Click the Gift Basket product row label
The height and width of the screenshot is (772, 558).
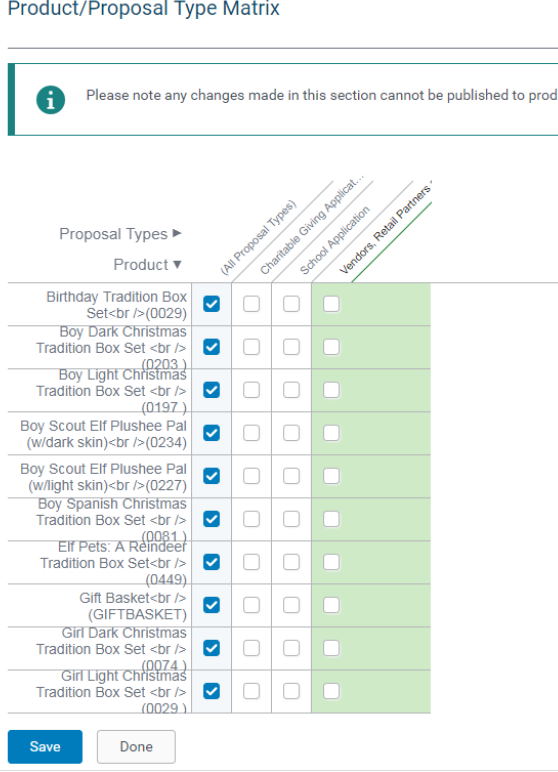(133, 606)
